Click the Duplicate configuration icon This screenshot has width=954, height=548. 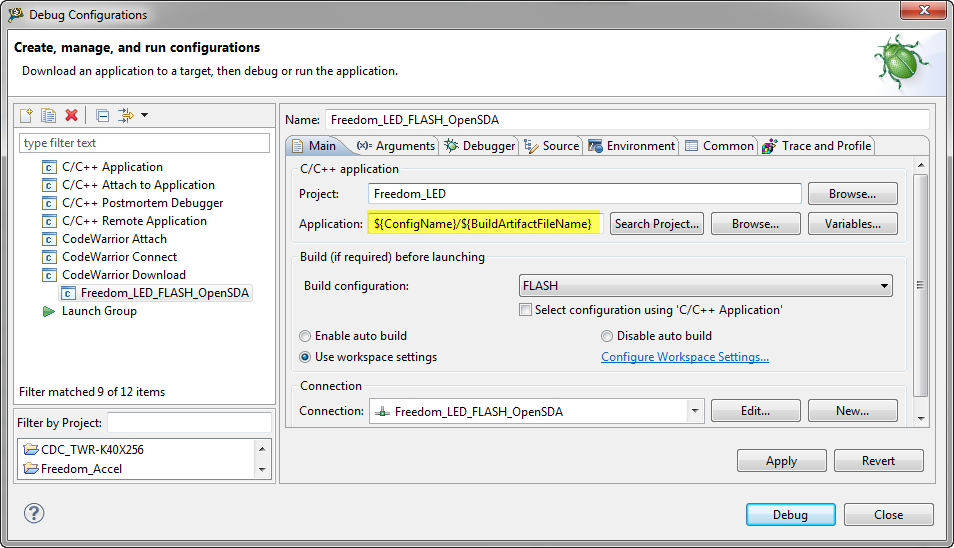(48, 116)
